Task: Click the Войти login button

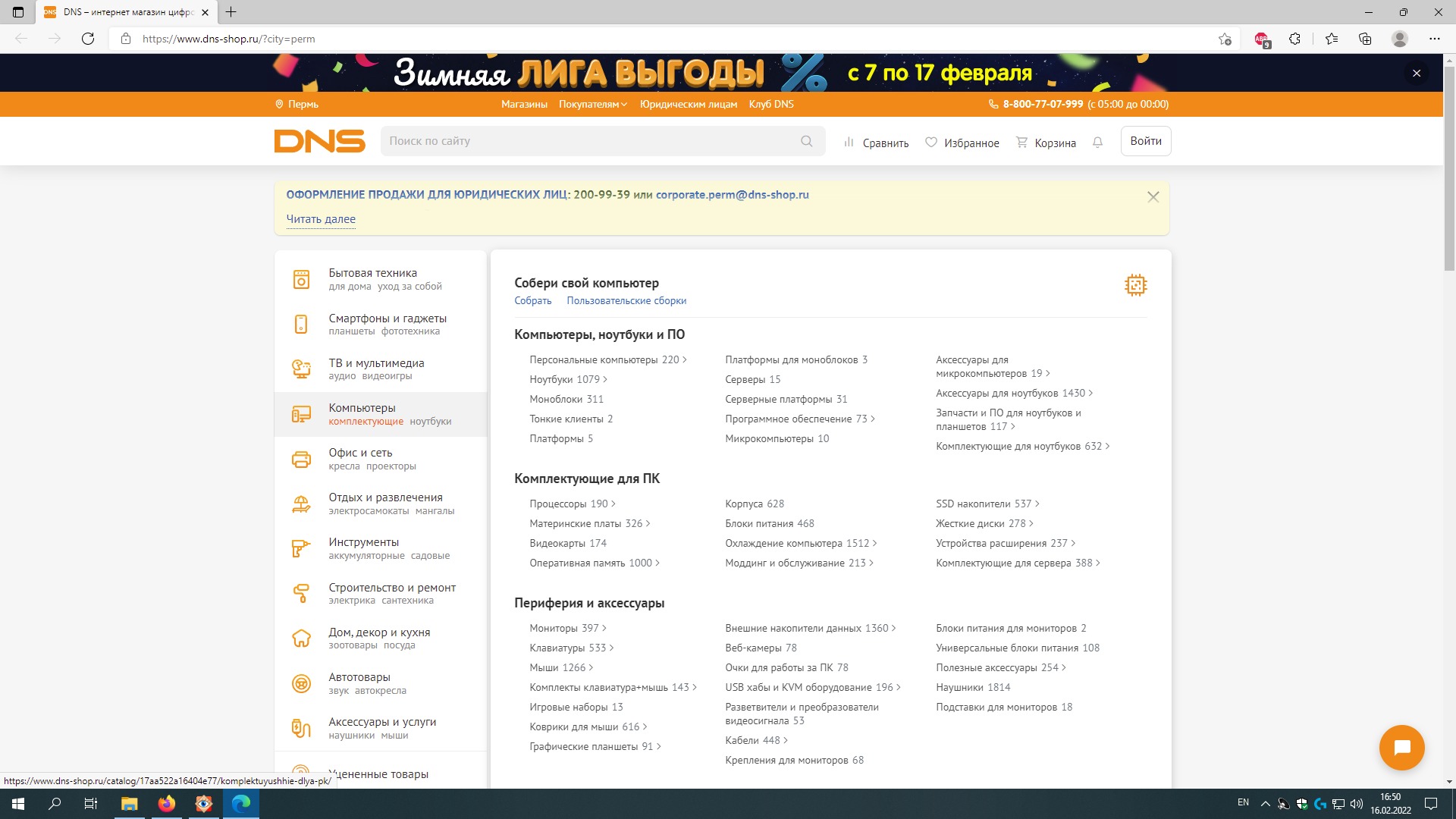Action: point(1145,141)
